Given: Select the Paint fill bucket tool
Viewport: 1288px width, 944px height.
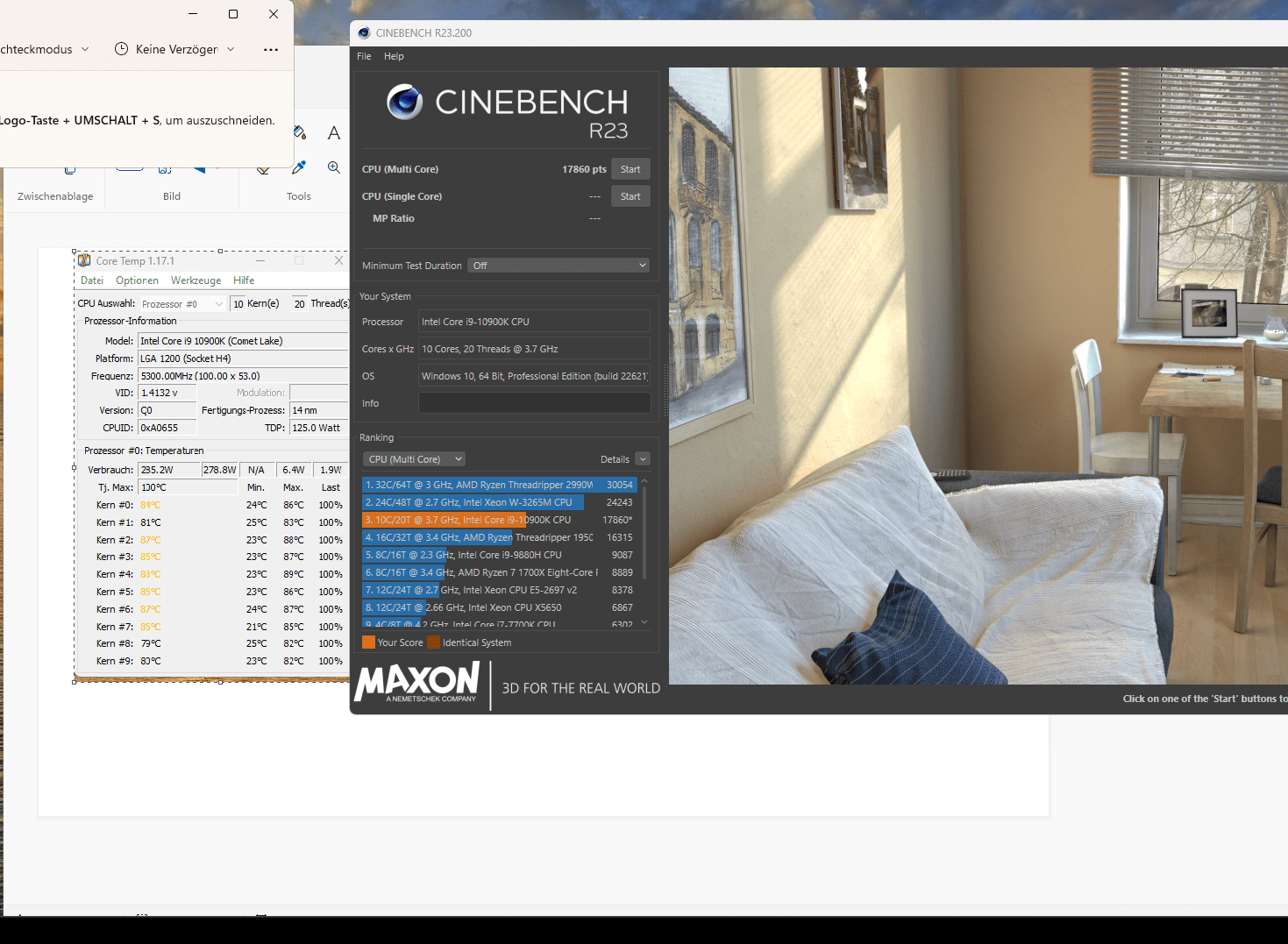Looking at the screenshot, I should pyautogui.click(x=300, y=132).
